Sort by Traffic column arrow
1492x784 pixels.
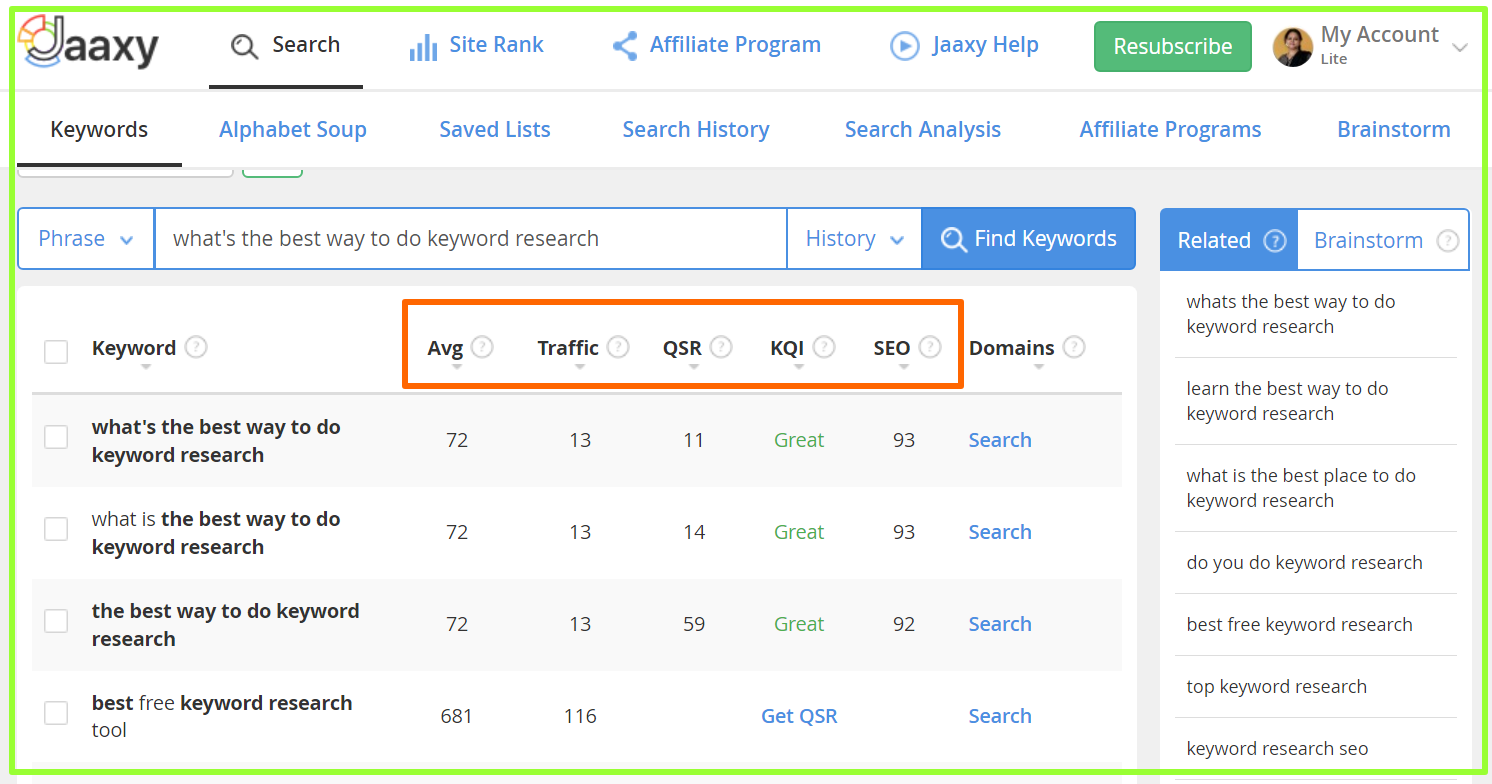coord(580,367)
